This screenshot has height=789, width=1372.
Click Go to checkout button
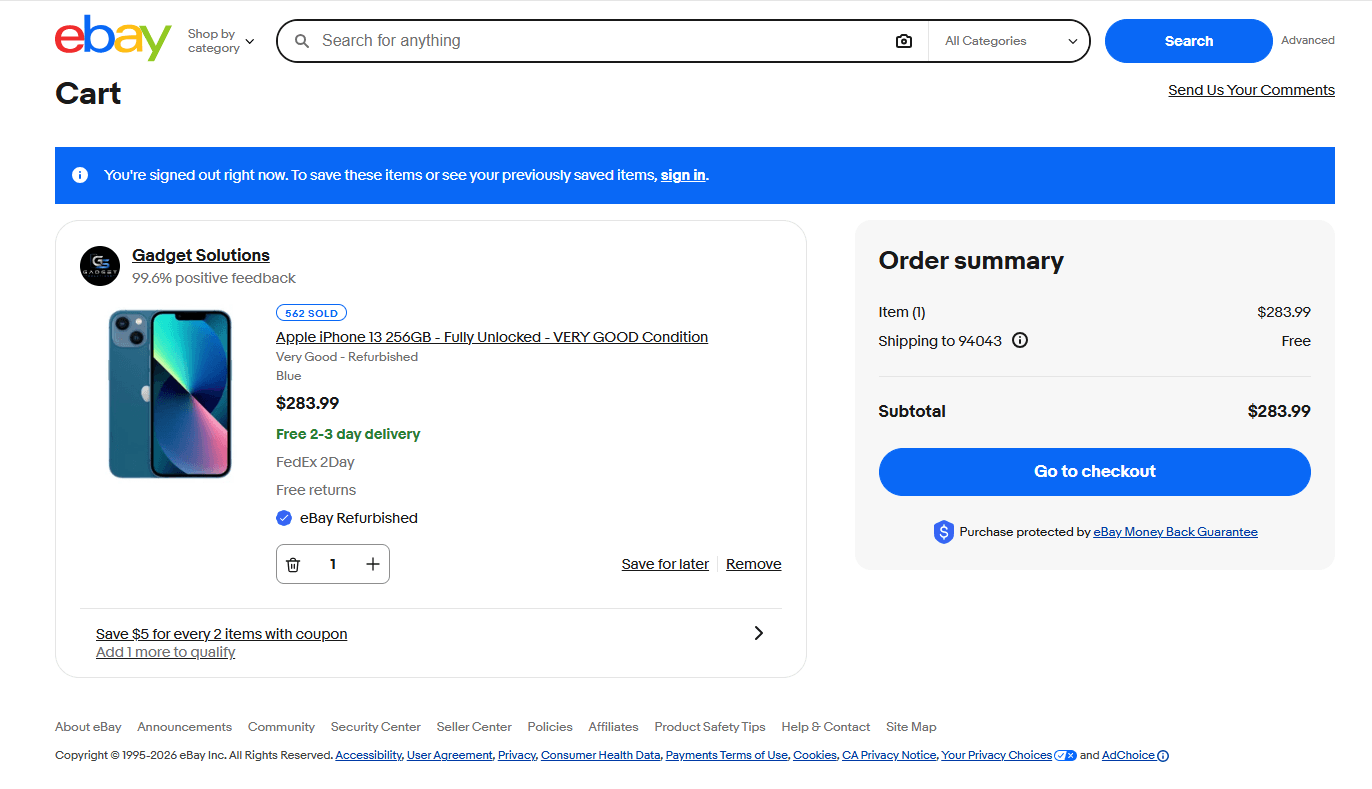[1095, 472]
